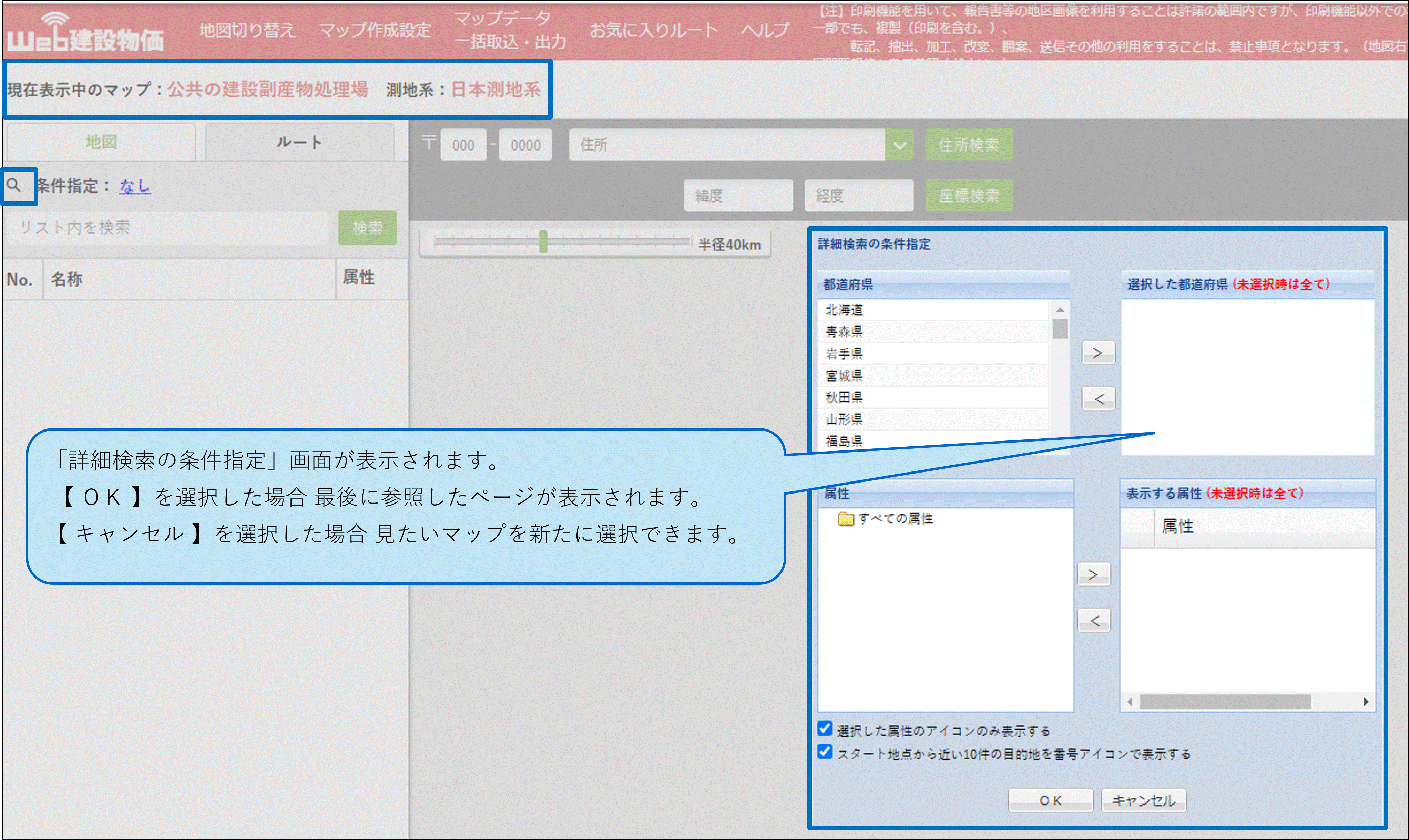Toggle スタート地点から近い10件 checkbox
This screenshot has width=1409, height=840.
pos(825,752)
